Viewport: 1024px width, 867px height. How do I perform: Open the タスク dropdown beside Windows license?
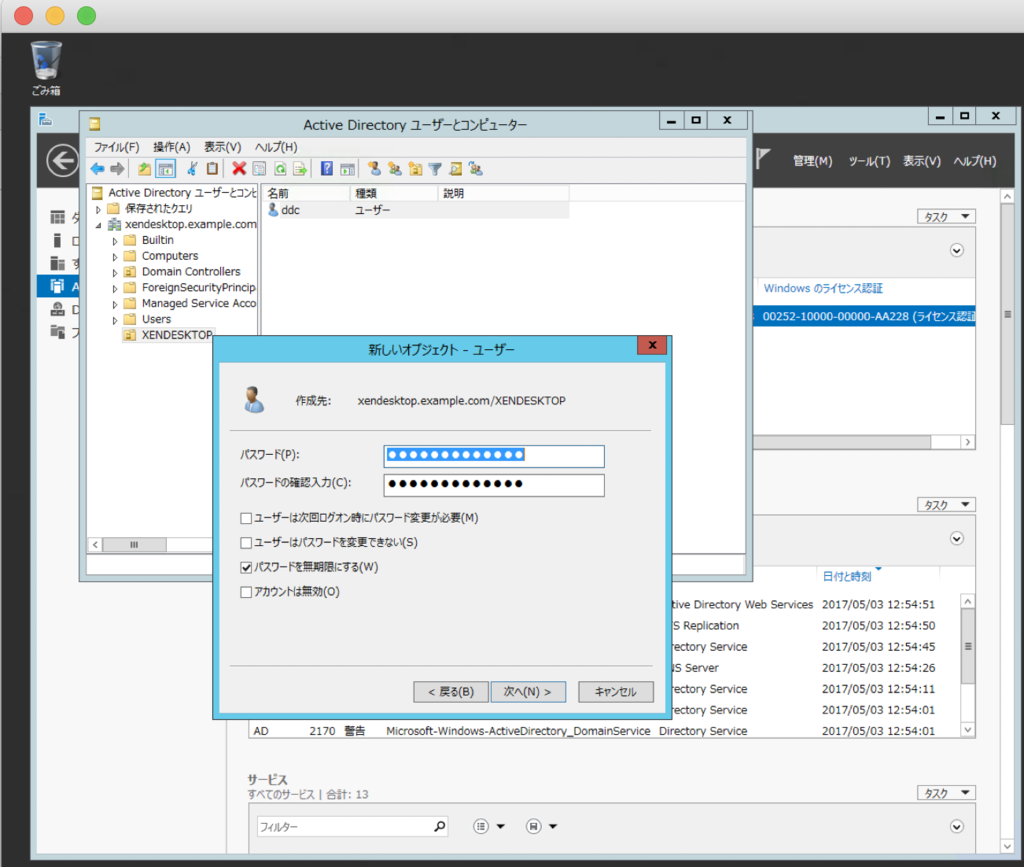(946, 216)
